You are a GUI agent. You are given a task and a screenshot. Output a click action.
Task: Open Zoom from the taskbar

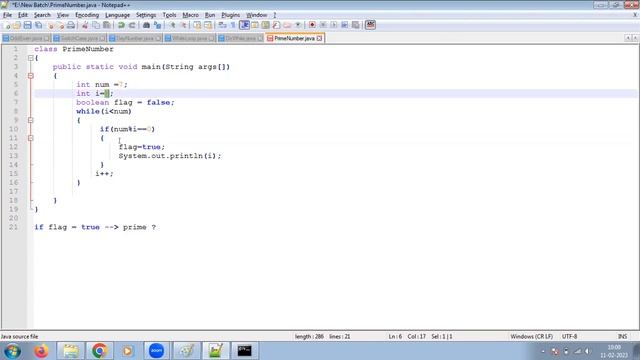156,351
